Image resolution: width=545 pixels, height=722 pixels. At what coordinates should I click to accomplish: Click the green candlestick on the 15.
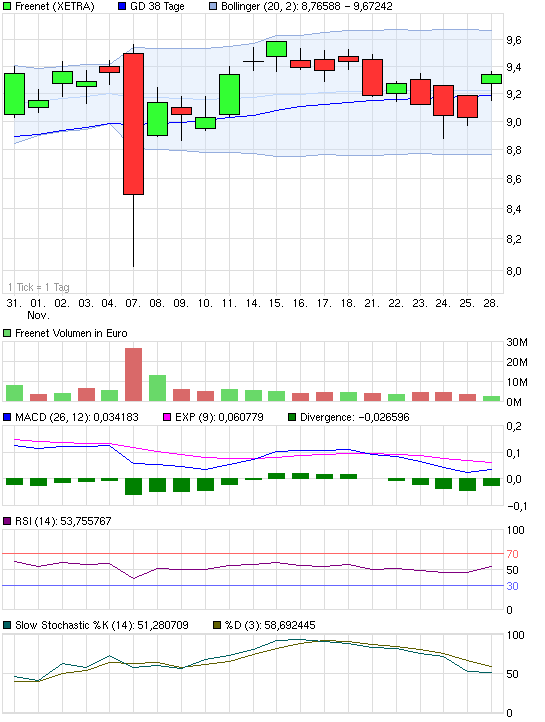[x=277, y=49]
